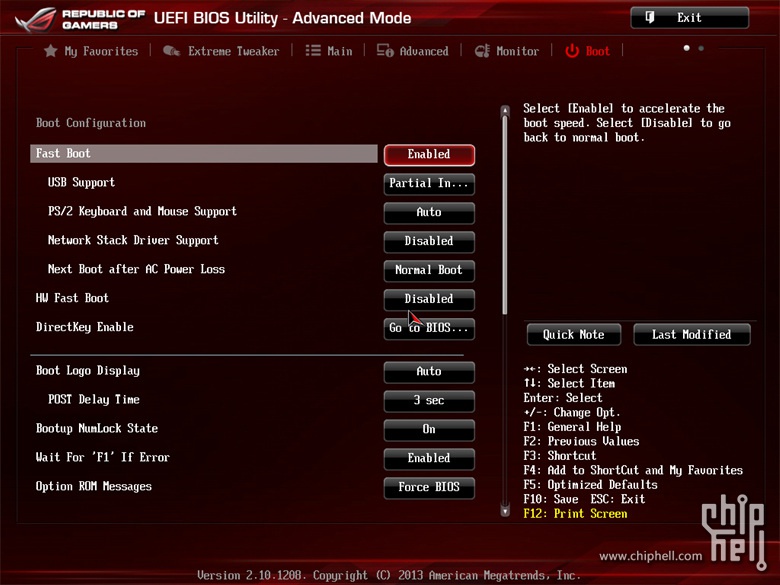Screen dimensions: 780x585
Task: Click the Boot tab power icon
Action: (572, 51)
